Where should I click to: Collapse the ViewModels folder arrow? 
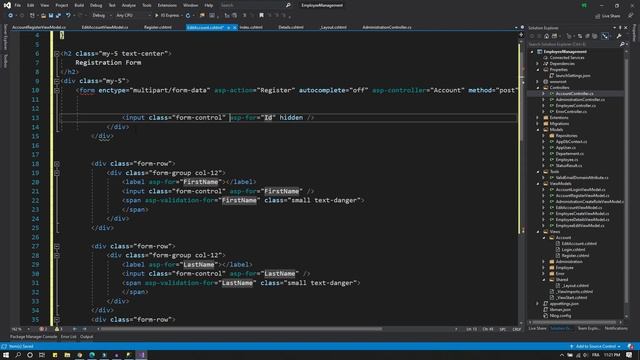click(x=538, y=184)
